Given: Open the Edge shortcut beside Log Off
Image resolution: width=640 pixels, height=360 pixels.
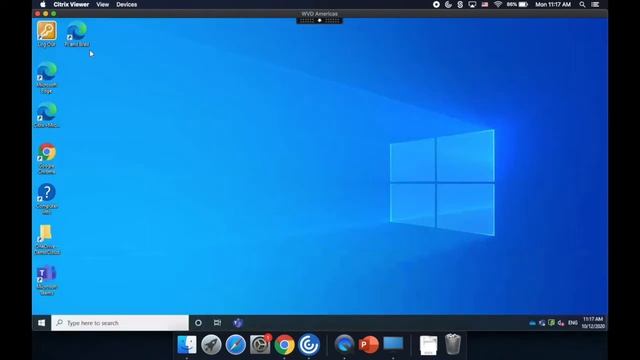Looking at the screenshot, I should [77, 34].
